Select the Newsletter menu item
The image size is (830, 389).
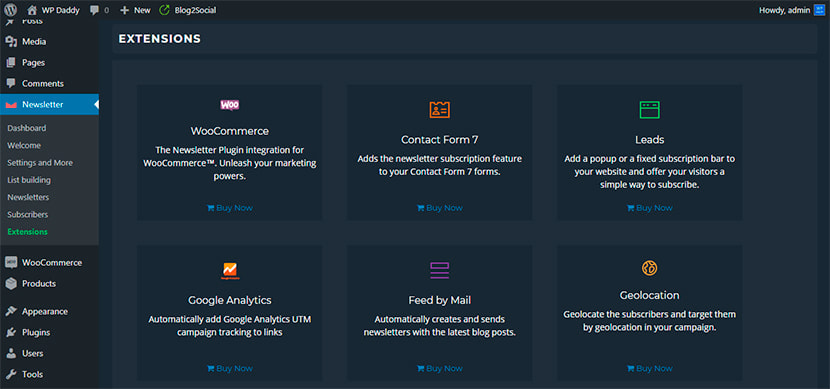click(49, 105)
